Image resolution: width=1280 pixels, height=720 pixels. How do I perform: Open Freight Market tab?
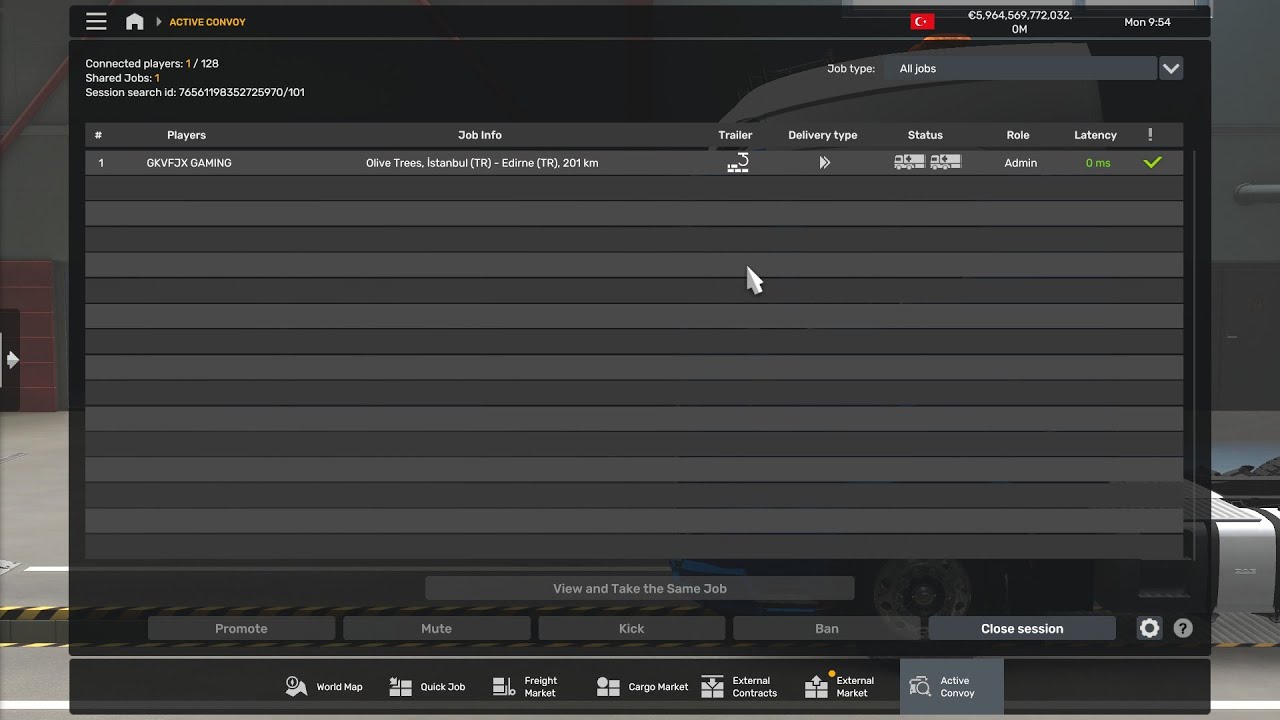click(x=526, y=687)
